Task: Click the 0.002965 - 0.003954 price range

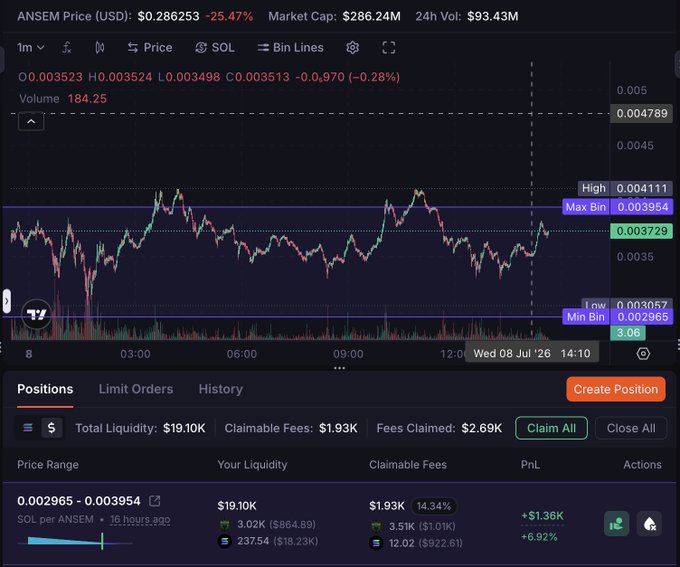Action: [79, 501]
